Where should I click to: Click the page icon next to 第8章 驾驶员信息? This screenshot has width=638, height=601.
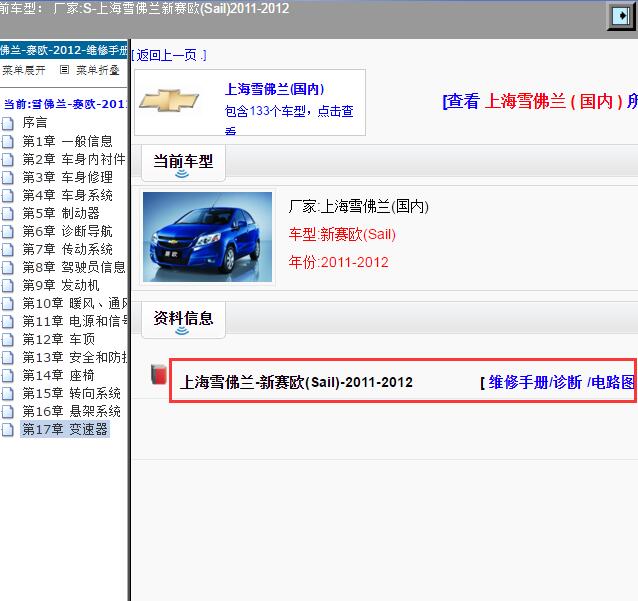pos(8,267)
